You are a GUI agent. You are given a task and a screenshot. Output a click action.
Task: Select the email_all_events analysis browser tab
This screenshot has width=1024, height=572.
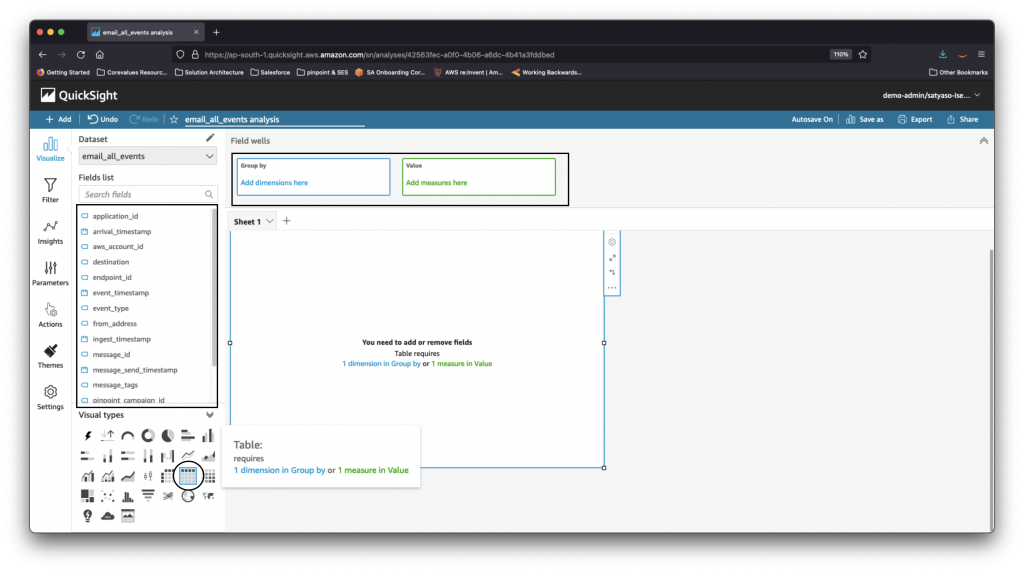144,32
